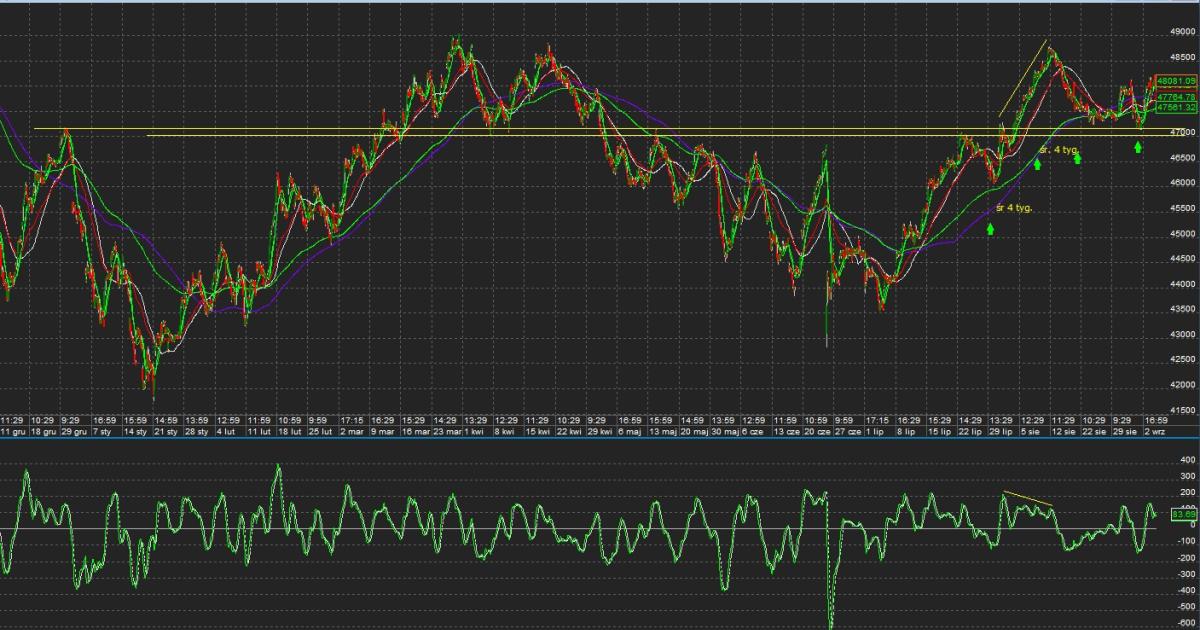Screen dimensions: 1200x630
Task: Click the '23 mar' date on the time axis
Action: tap(445, 431)
